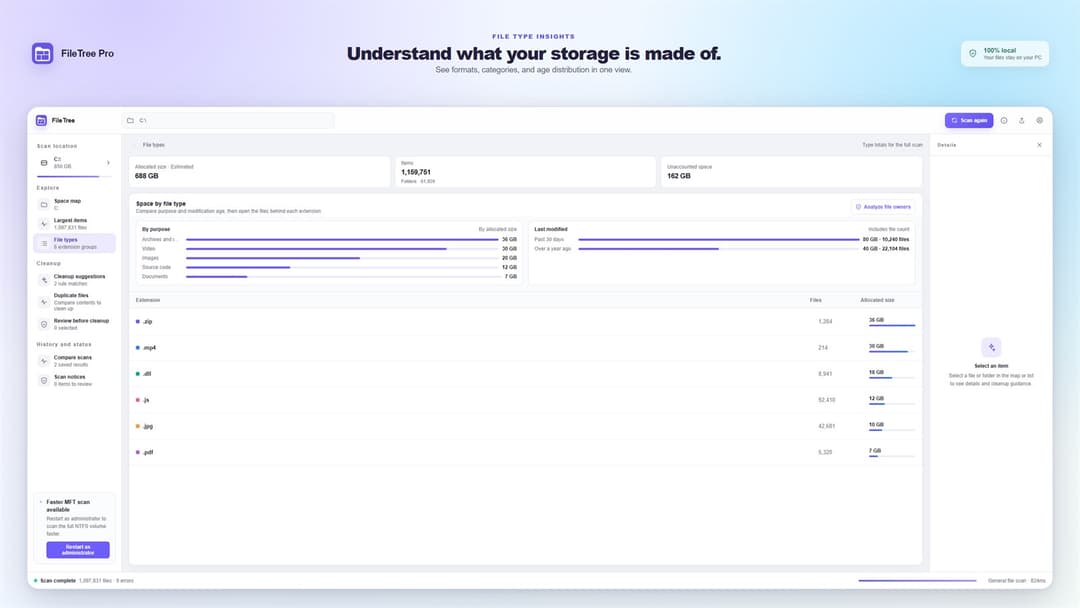Screen dimensions: 1080x608
Task: Click the 688 GB allocated size card
Action: (x=260, y=171)
